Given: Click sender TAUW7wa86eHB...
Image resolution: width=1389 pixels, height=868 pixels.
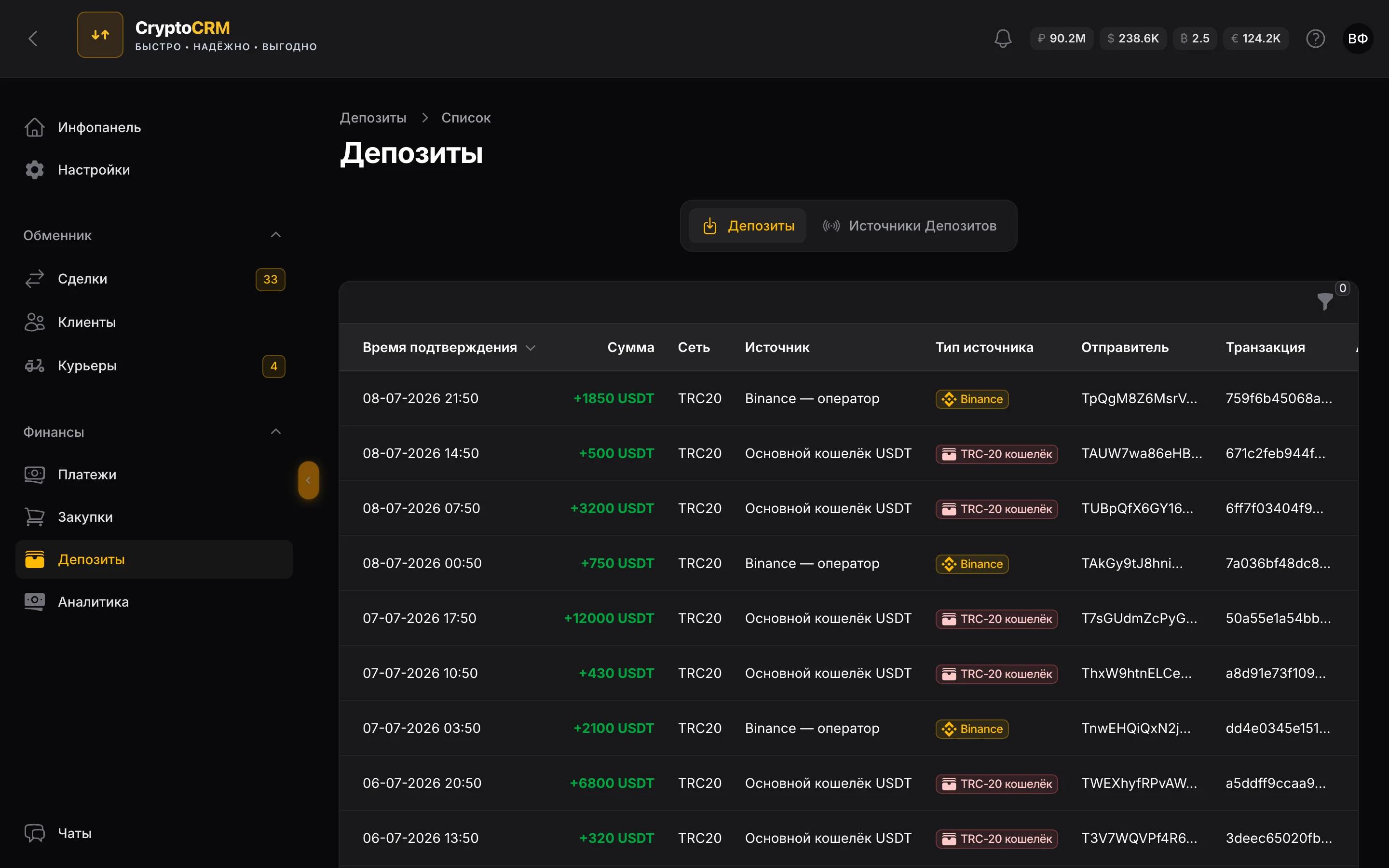Looking at the screenshot, I should 1141,453.
